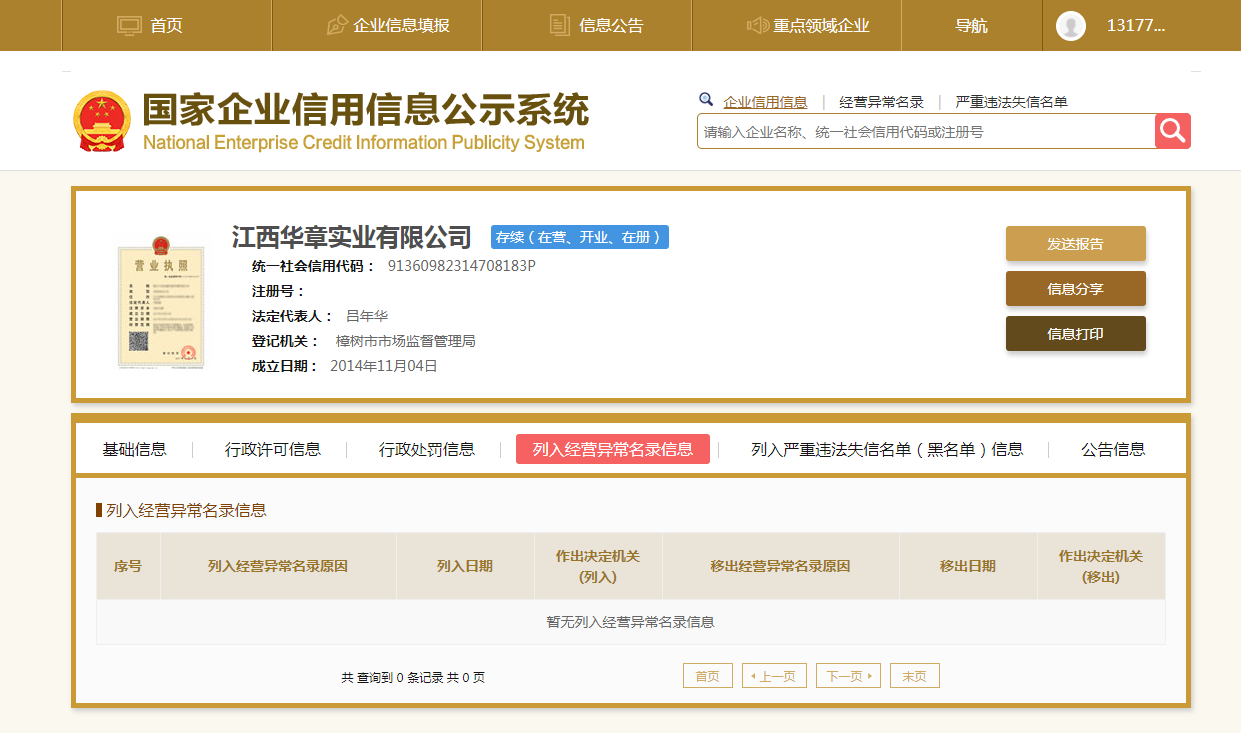This screenshot has height=733, width=1241.
Task: Click the 移出日期 column header
Action: click(x=968, y=566)
